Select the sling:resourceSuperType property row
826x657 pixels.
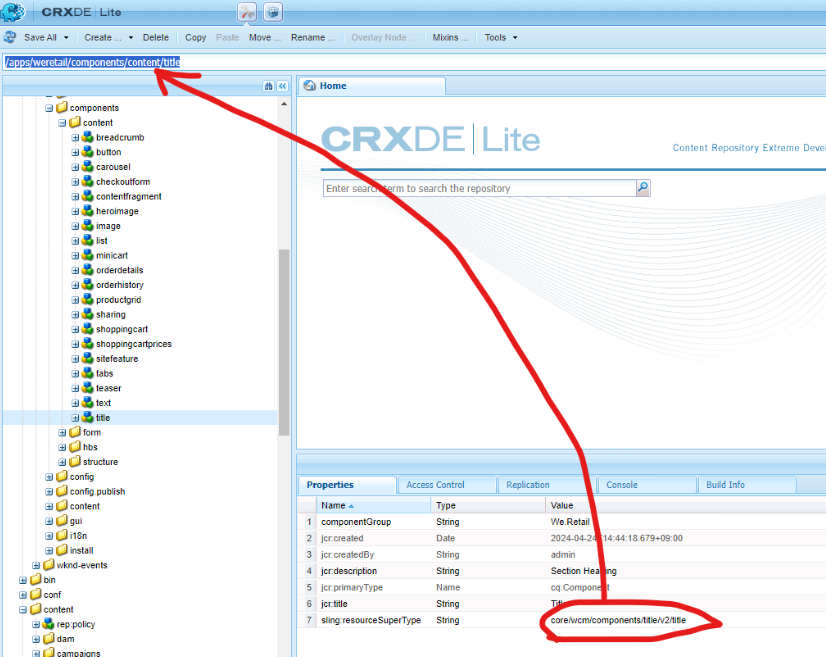[x=562, y=620]
